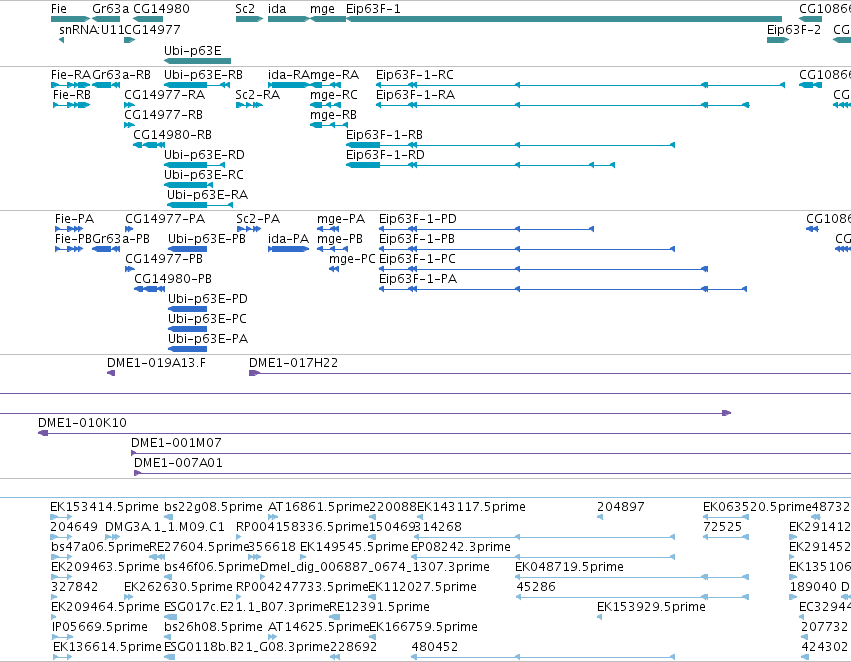This screenshot has height=662, width=851.
Task: Select the DME1-010K10 clone line
Action: [444, 433]
